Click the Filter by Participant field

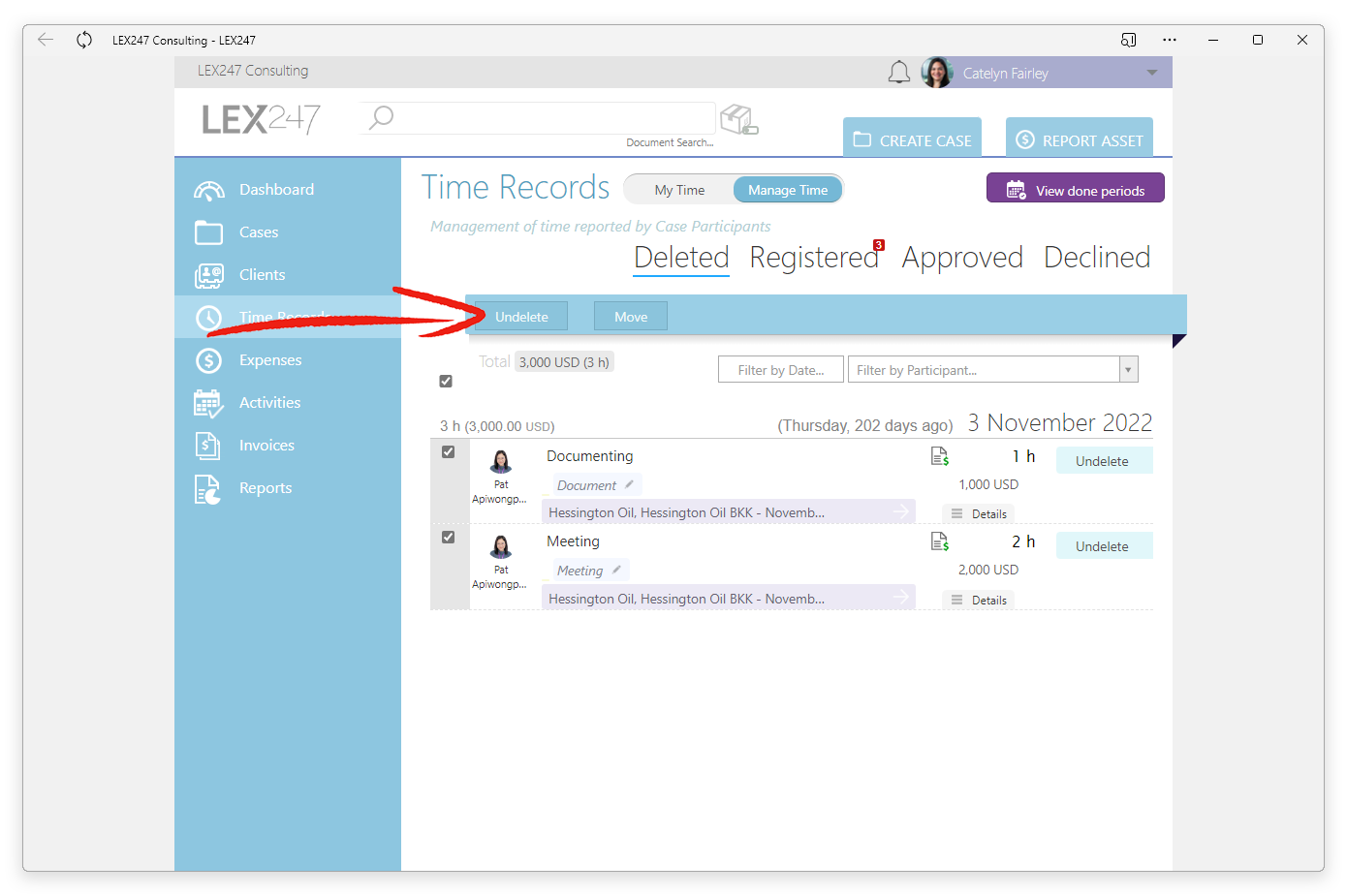tap(993, 370)
